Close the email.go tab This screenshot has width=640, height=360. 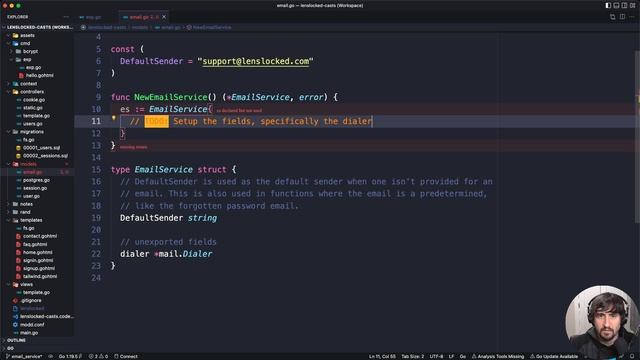164,17
